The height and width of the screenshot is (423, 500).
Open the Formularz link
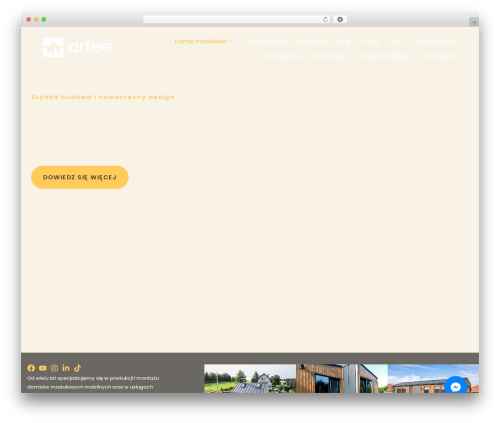click(440, 56)
